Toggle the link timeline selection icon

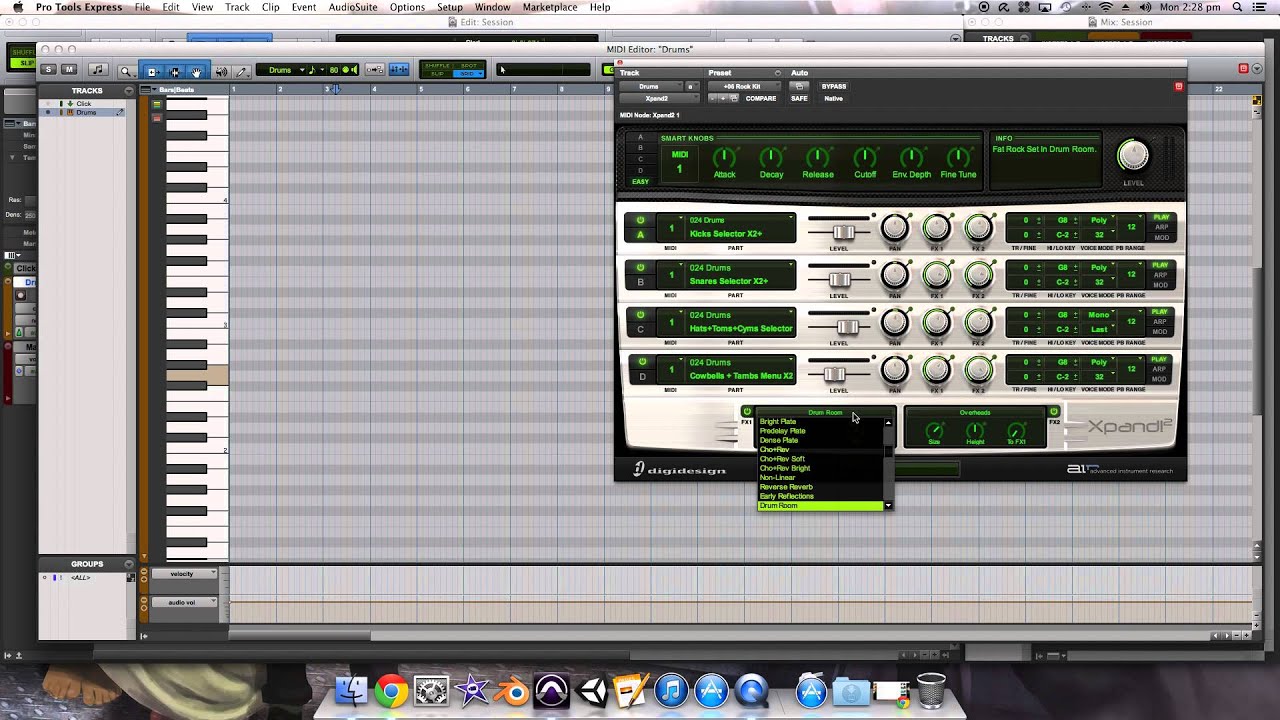coord(375,70)
